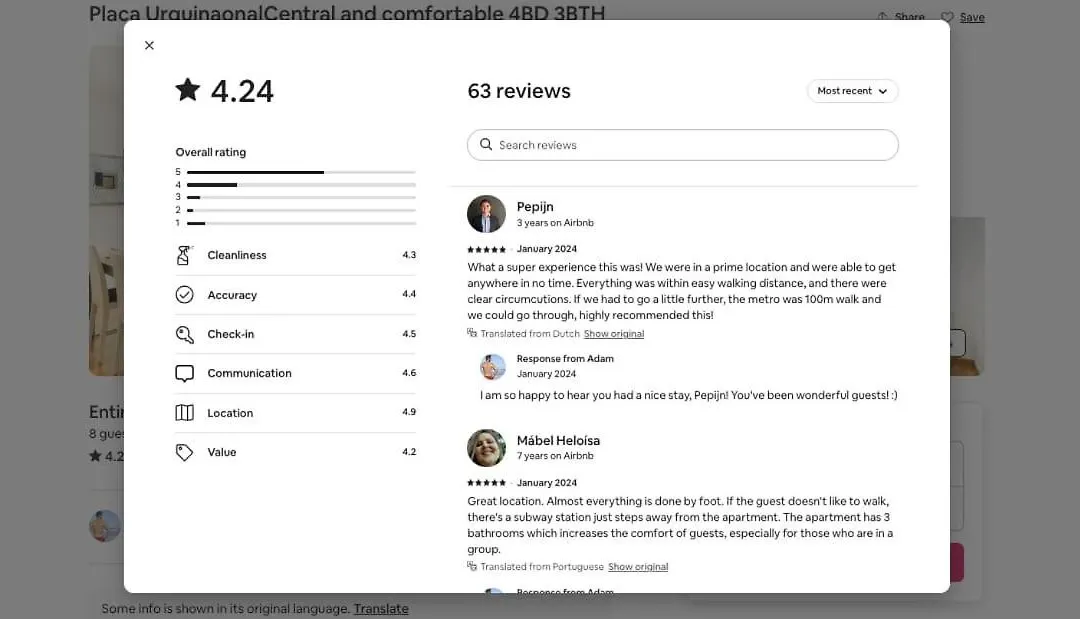Focus the Search reviews field
This screenshot has width=1080, height=619.
click(x=683, y=145)
